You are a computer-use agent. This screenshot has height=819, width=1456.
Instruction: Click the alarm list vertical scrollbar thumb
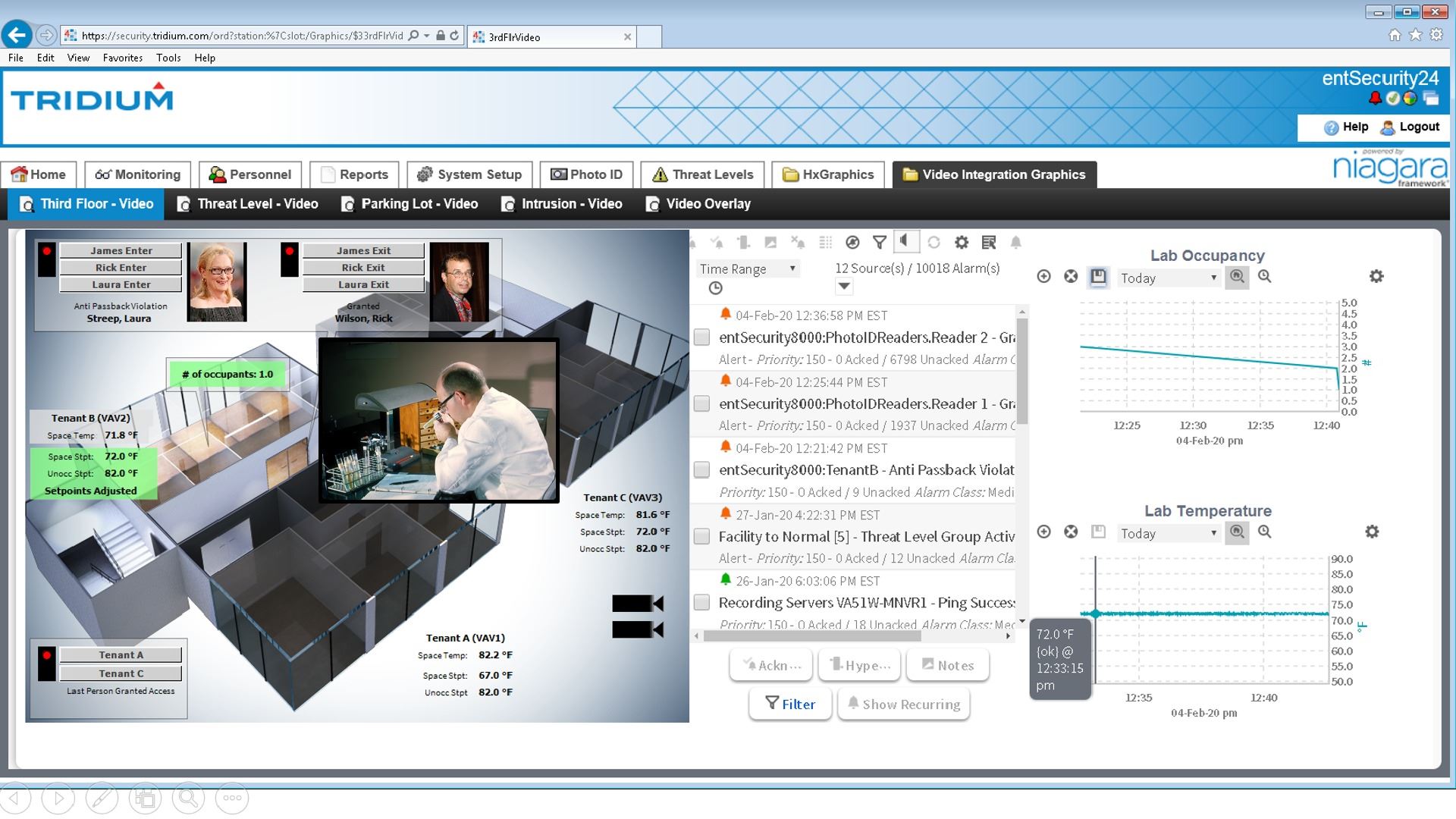tap(1021, 372)
